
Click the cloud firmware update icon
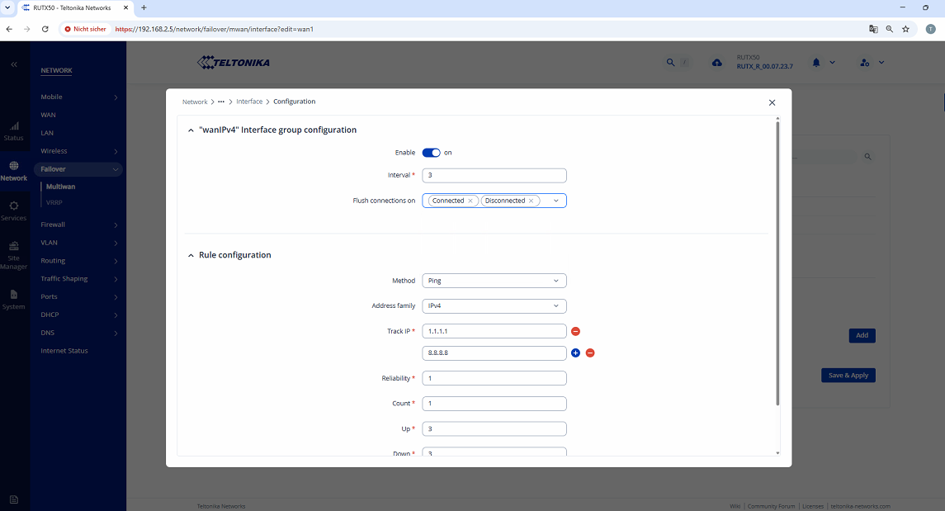pos(717,63)
